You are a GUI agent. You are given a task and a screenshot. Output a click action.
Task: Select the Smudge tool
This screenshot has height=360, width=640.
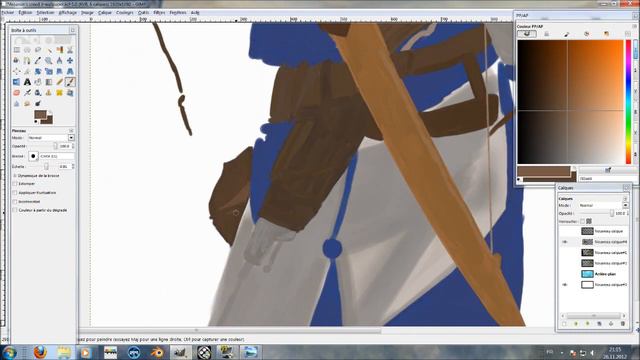click(x=27, y=103)
